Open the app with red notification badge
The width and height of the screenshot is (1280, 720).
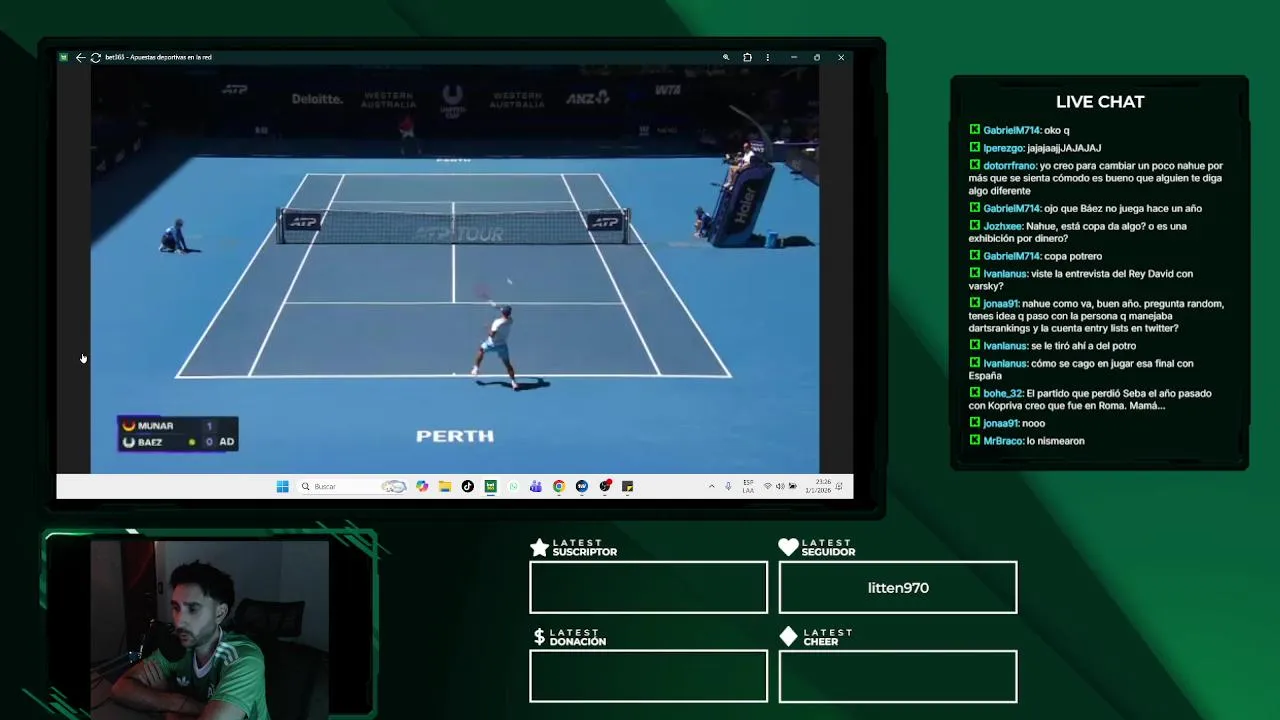click(605, 486)
